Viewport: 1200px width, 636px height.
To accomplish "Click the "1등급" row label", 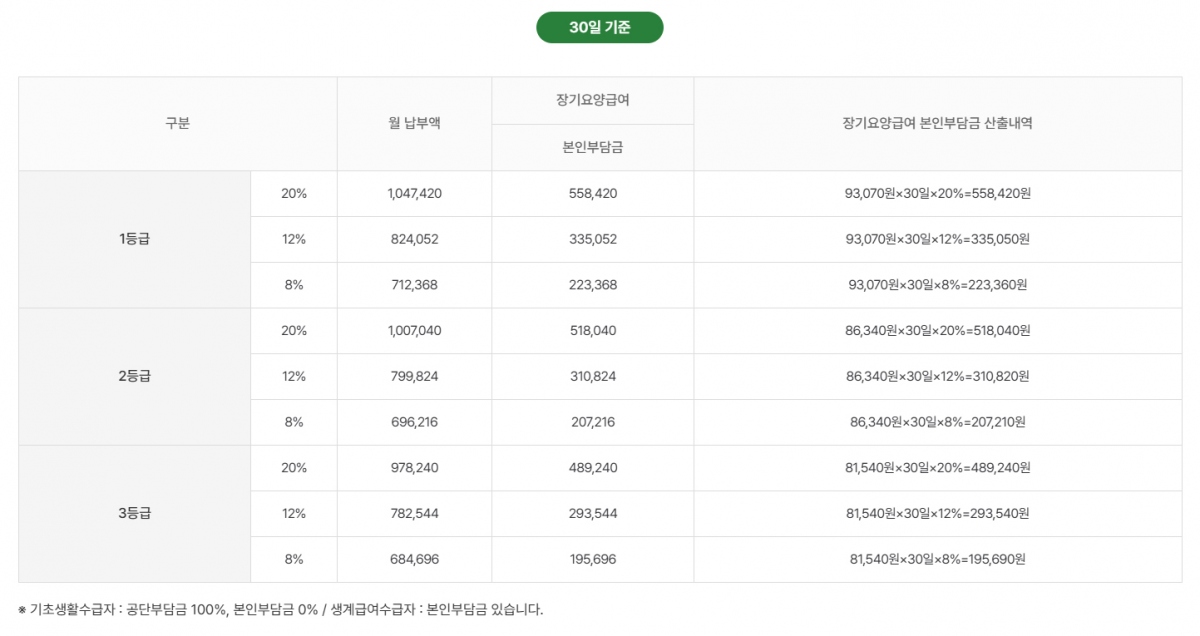I will point(134,239).
